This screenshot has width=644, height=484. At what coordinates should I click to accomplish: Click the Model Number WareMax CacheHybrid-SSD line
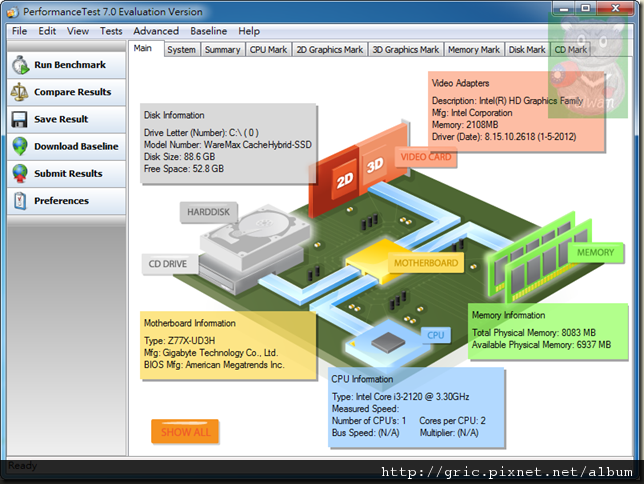[228, 145]
